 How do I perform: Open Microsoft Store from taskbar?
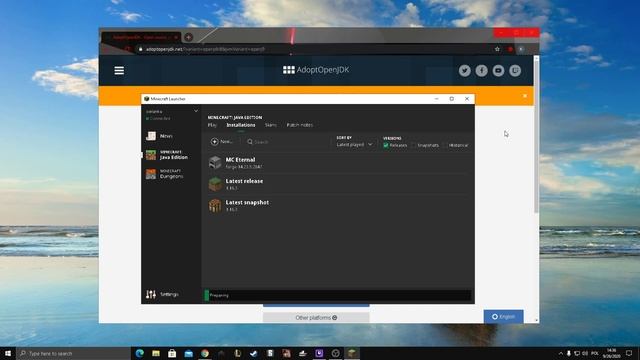[x=172, y=353]
